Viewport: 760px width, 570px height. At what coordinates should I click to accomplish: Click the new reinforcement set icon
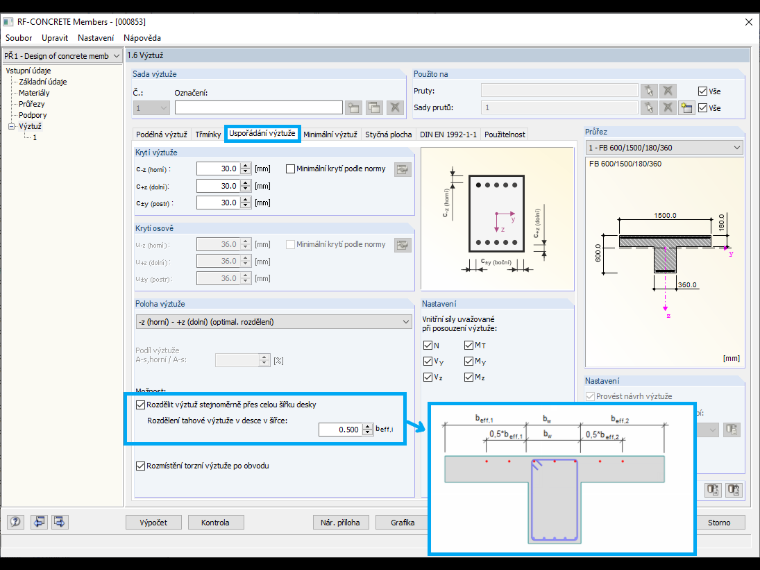pyautogui.click(x=354, y=108)
